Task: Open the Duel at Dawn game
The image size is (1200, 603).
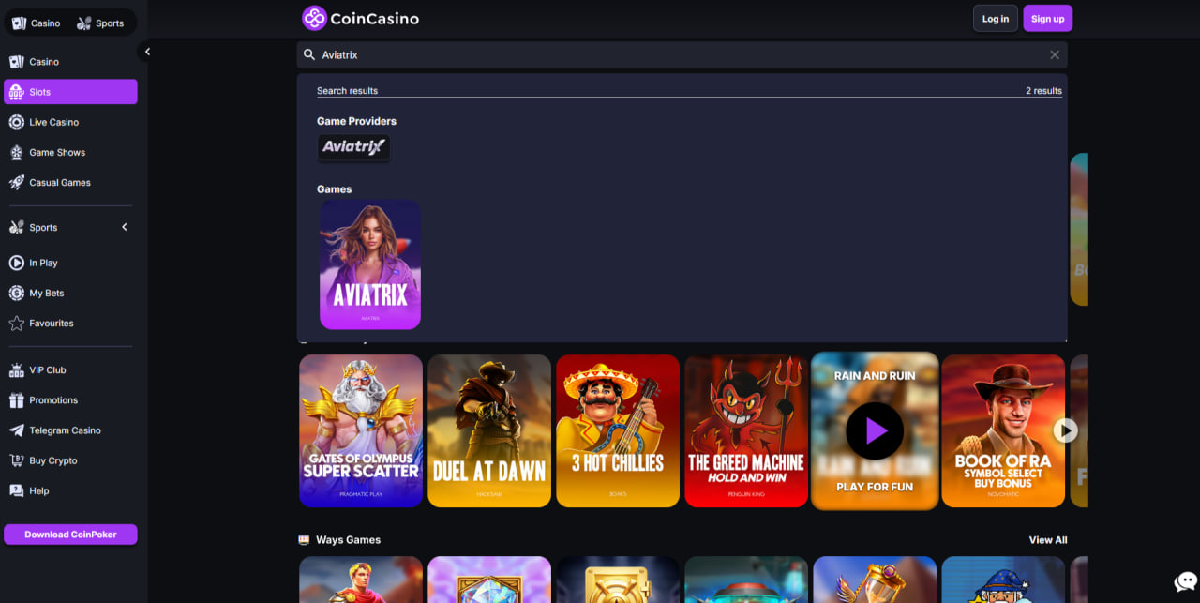Action: [489, 430]
